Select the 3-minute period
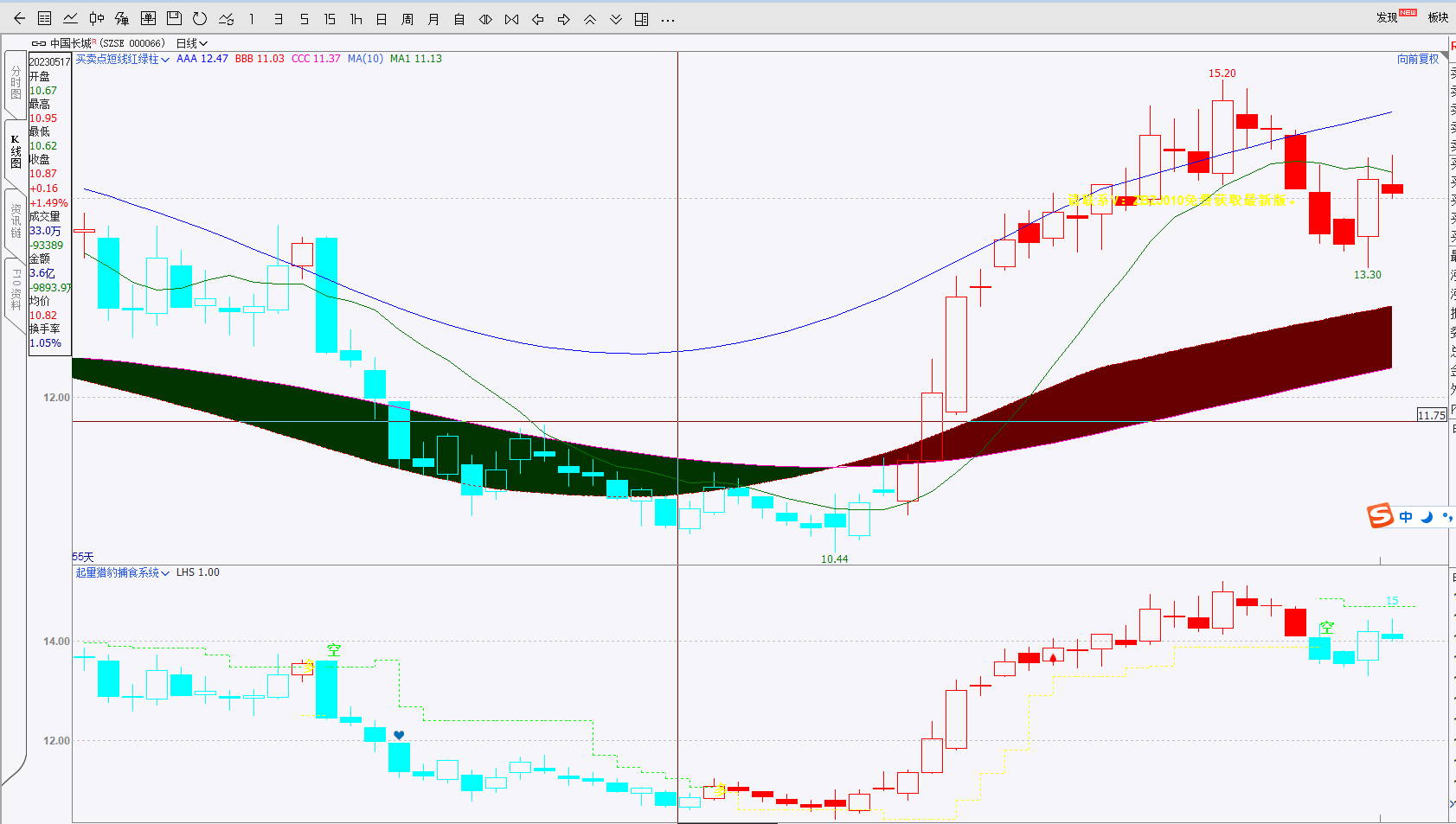Screen dimensions: 1456x824 click(278, 18)
